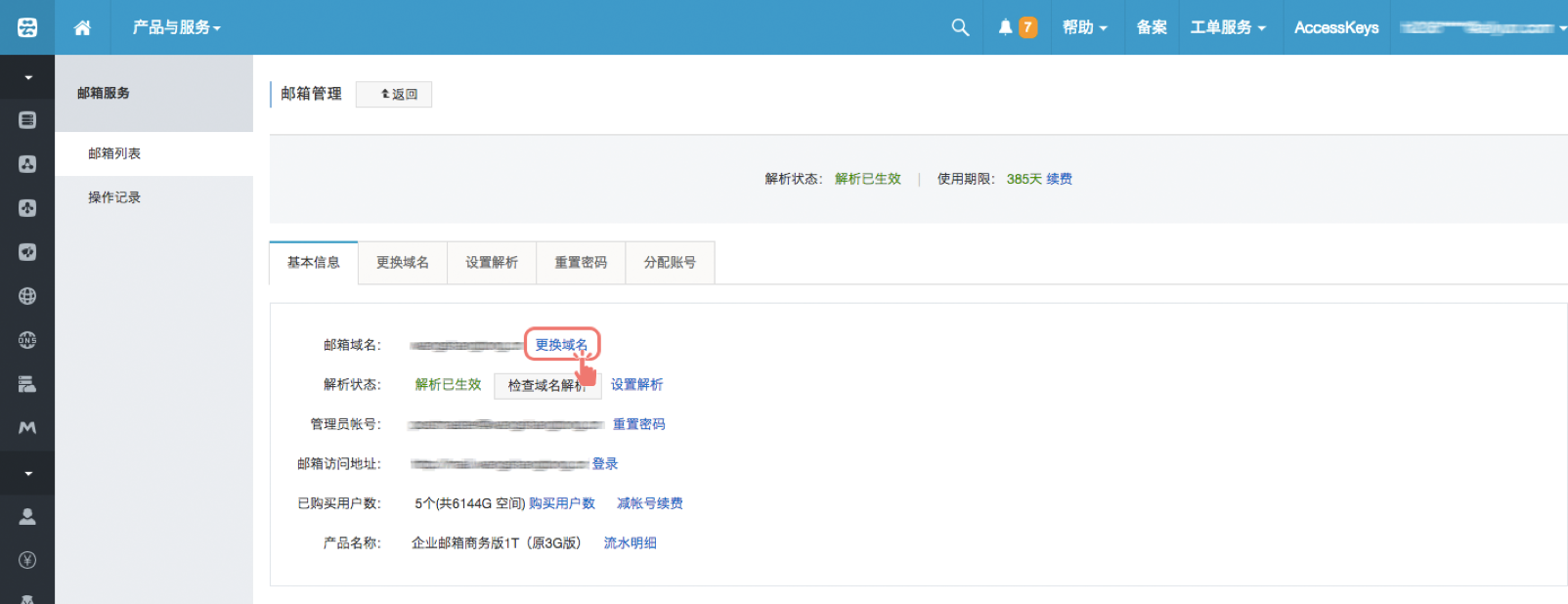Screen dimensions: 1568x604
Task: Open the yen billing icon in sidebar
Action: click(x=27, y=560)
